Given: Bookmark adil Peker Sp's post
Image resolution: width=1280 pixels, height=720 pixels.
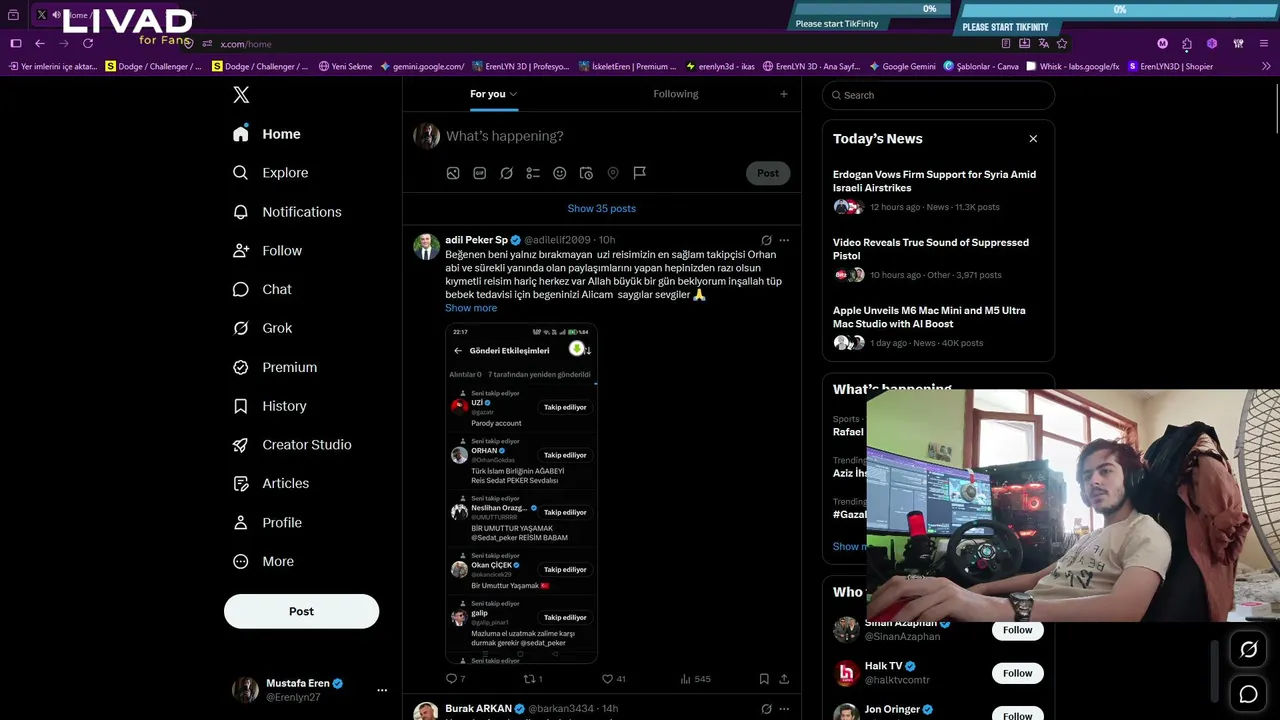Looking at the screenshot, I should coord(764,679).
